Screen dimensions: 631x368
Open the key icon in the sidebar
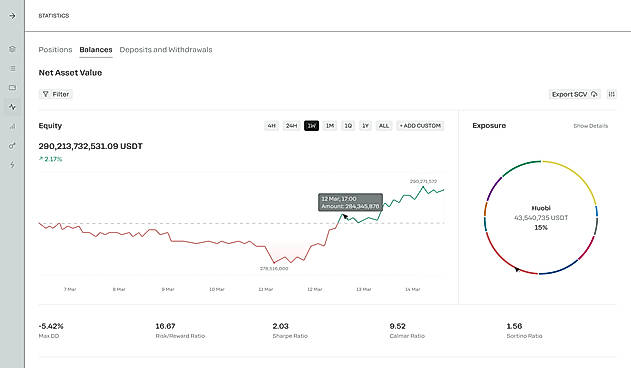pos(12,145)
